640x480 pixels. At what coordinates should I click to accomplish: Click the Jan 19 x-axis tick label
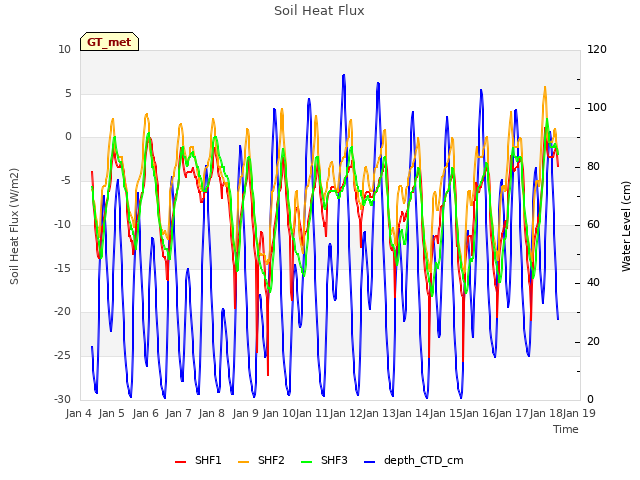pos(579,413)
